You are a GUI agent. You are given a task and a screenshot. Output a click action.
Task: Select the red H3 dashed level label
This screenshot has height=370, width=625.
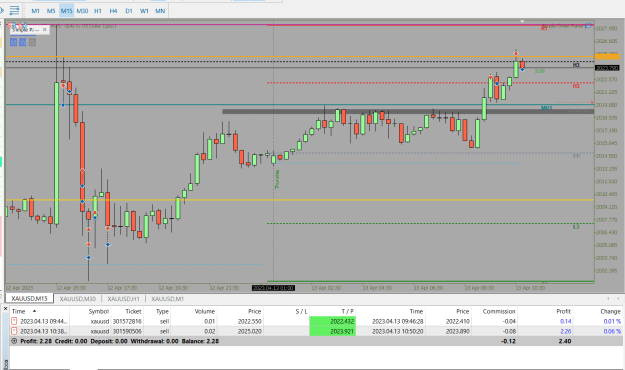pyautogui.click(x=576, y=86)
